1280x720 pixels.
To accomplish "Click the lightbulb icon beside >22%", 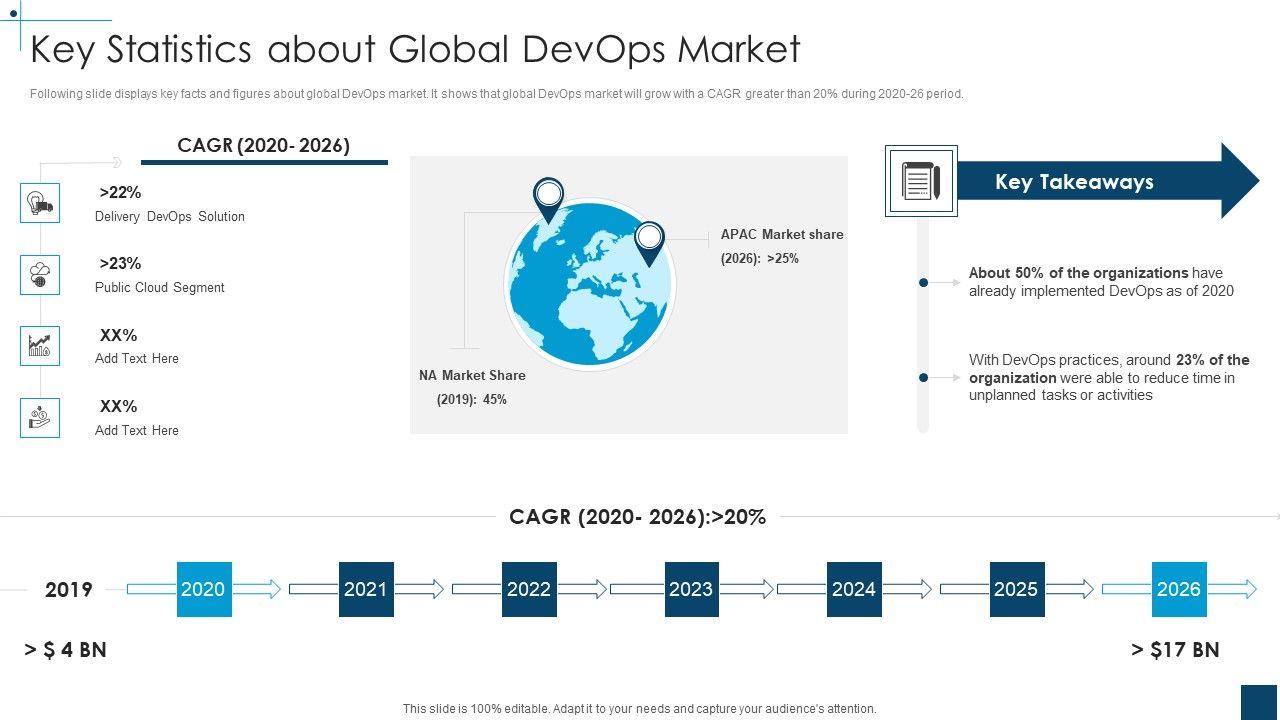I will click(x=40, y=203).
